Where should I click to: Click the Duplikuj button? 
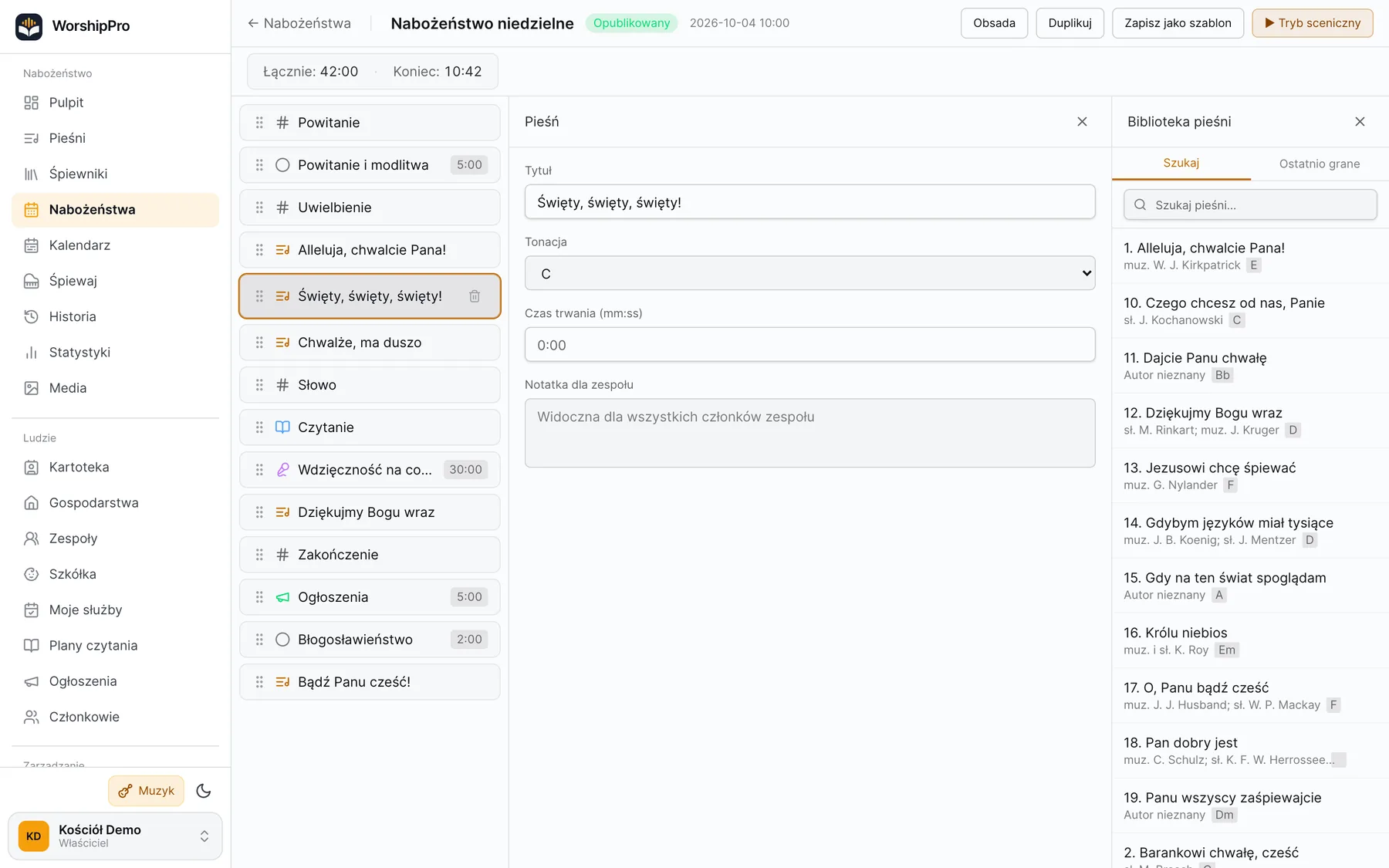click(x=1070, y=23)
